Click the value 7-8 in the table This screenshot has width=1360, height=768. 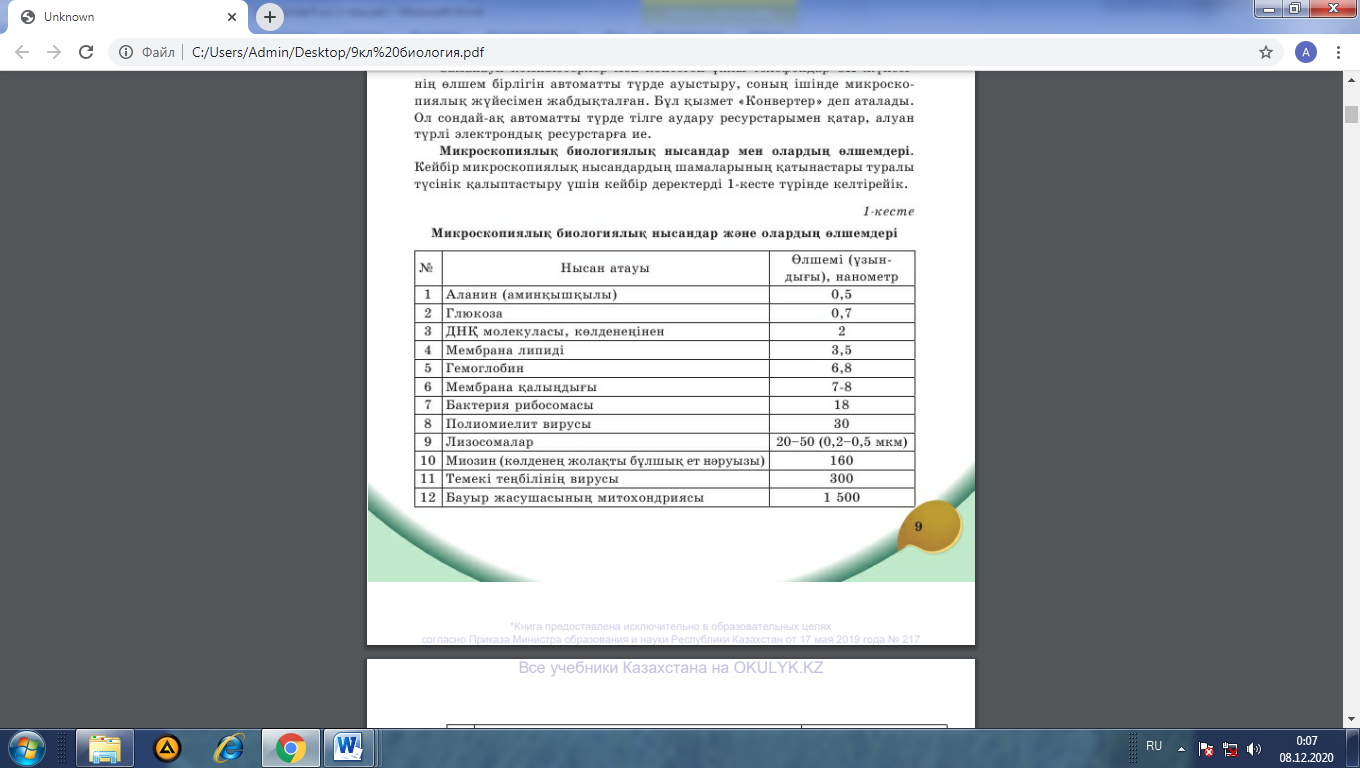click(x=841, y=387)
